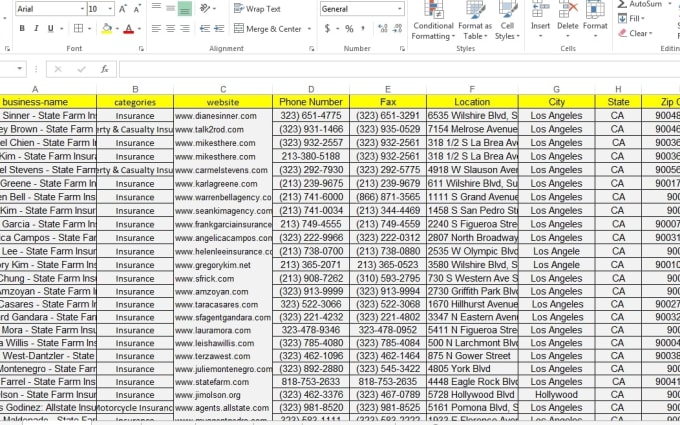680x425 pixels.
Task: Open Font Color dropdown arrow
Action: coord(139,29)
